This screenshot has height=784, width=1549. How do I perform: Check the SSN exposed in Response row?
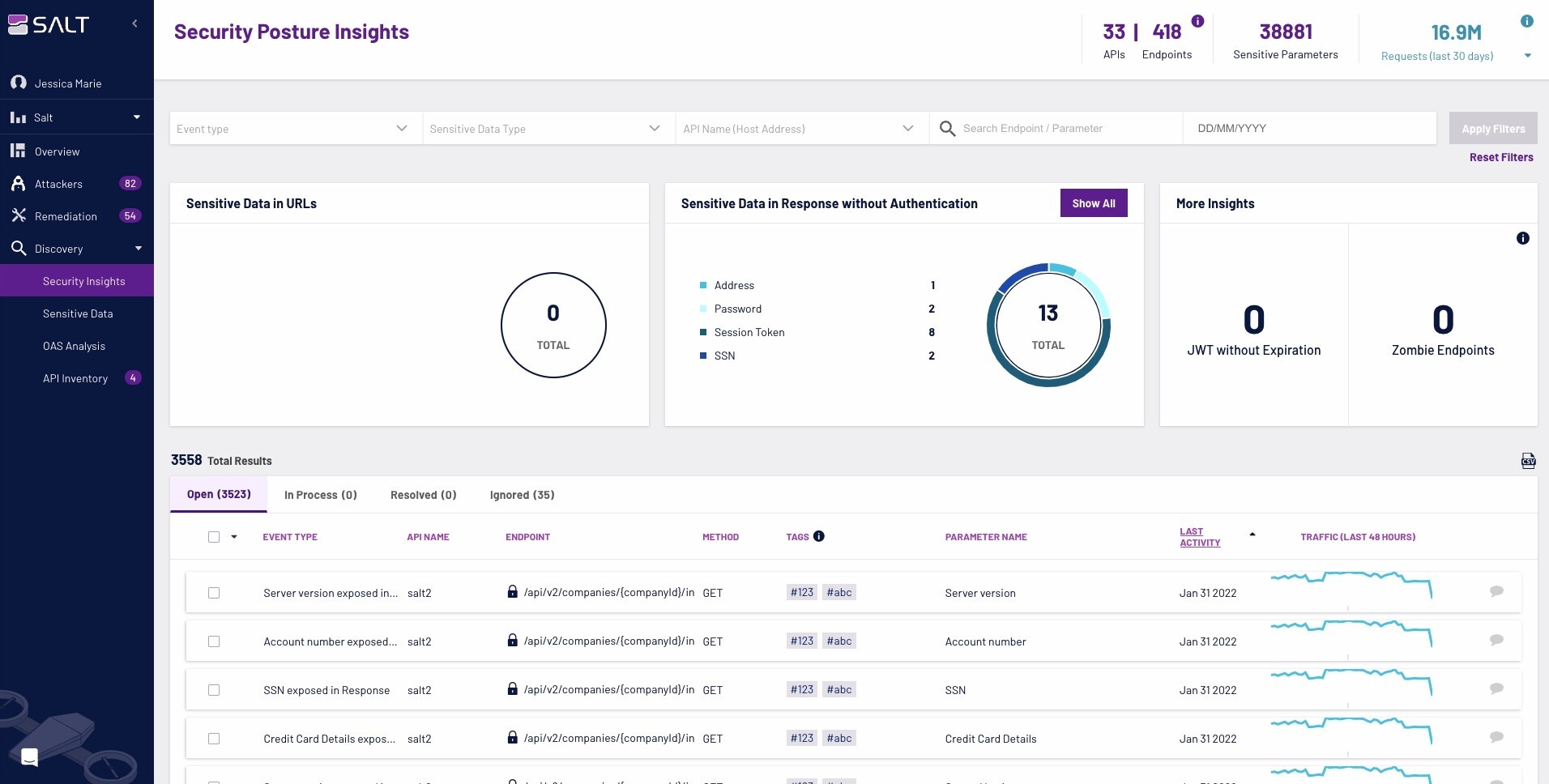[x=214, y=690]
